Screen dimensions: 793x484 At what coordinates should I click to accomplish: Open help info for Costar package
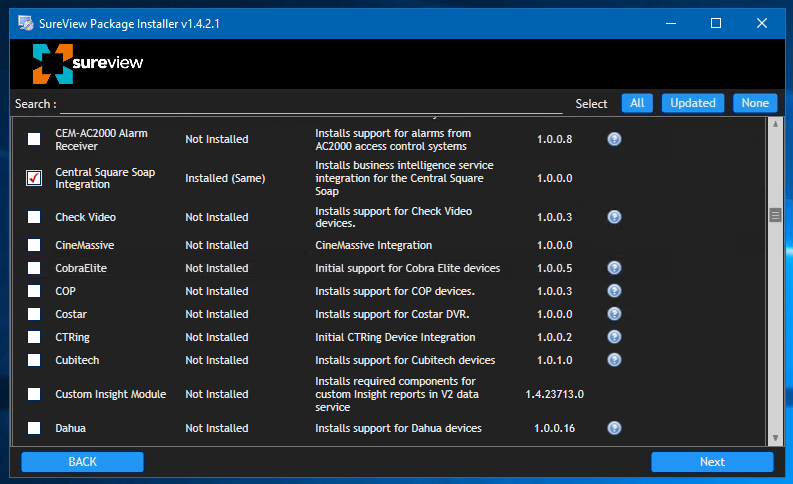coord(614,314)
